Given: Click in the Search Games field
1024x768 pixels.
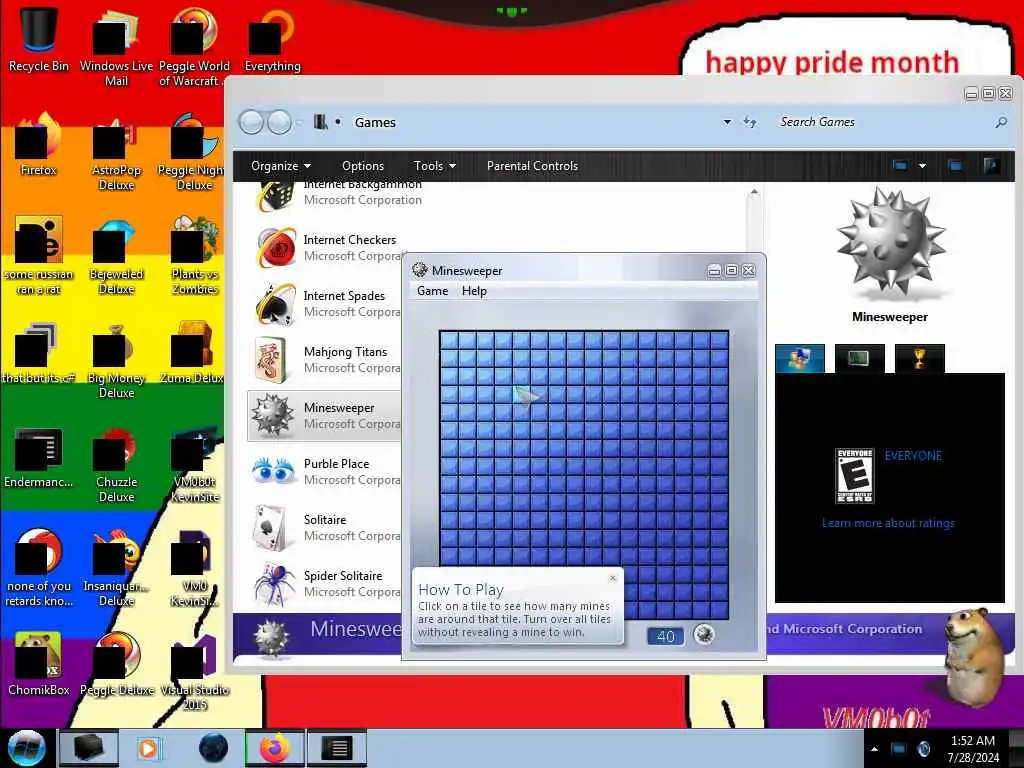Looking at the screenshot, I should coord(882,122).
